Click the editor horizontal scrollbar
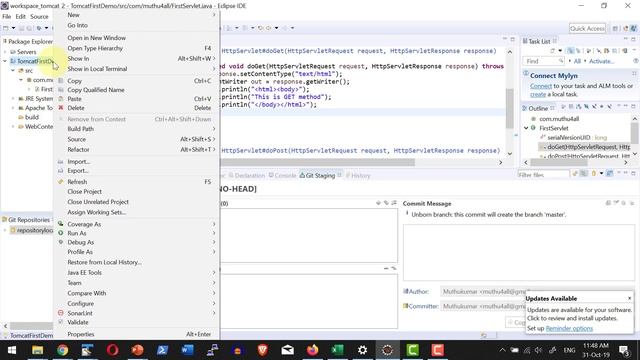The image size is (640, 360). point(318,162)
